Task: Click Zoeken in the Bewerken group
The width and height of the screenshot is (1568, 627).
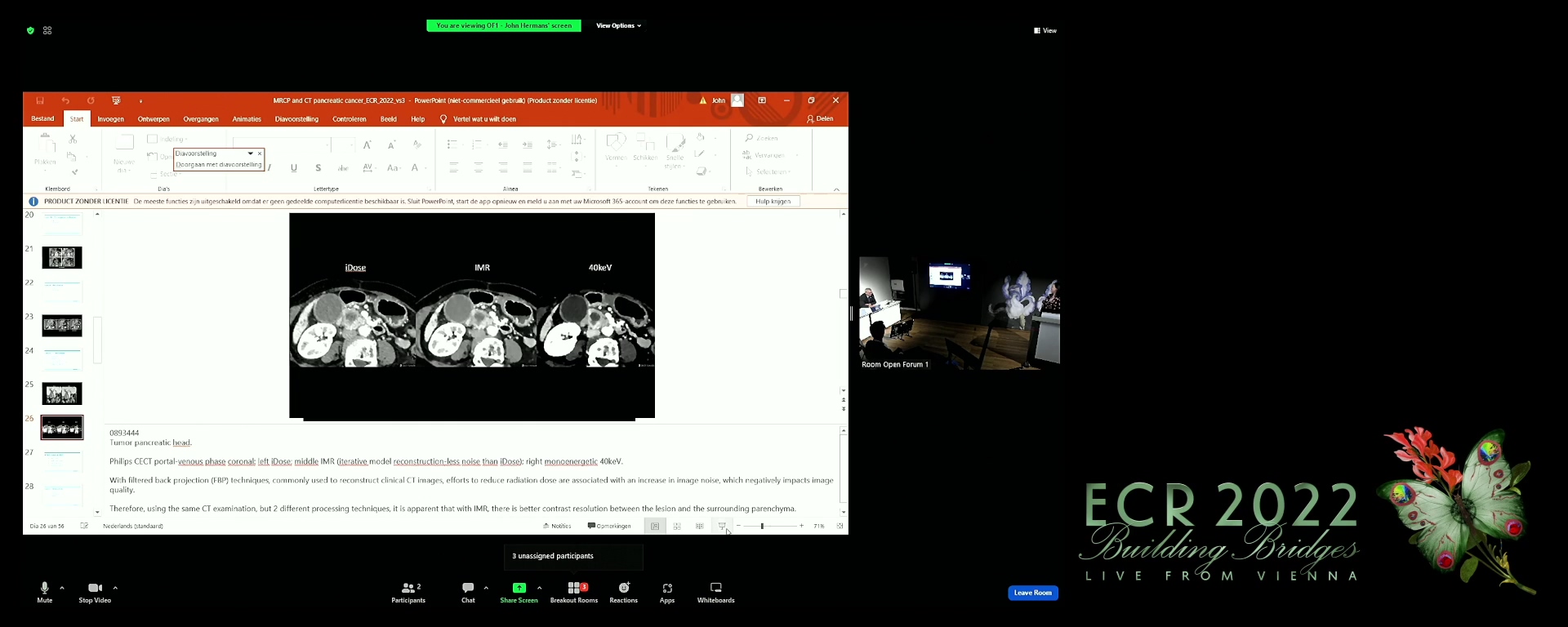Action: [x=761, y=138]
